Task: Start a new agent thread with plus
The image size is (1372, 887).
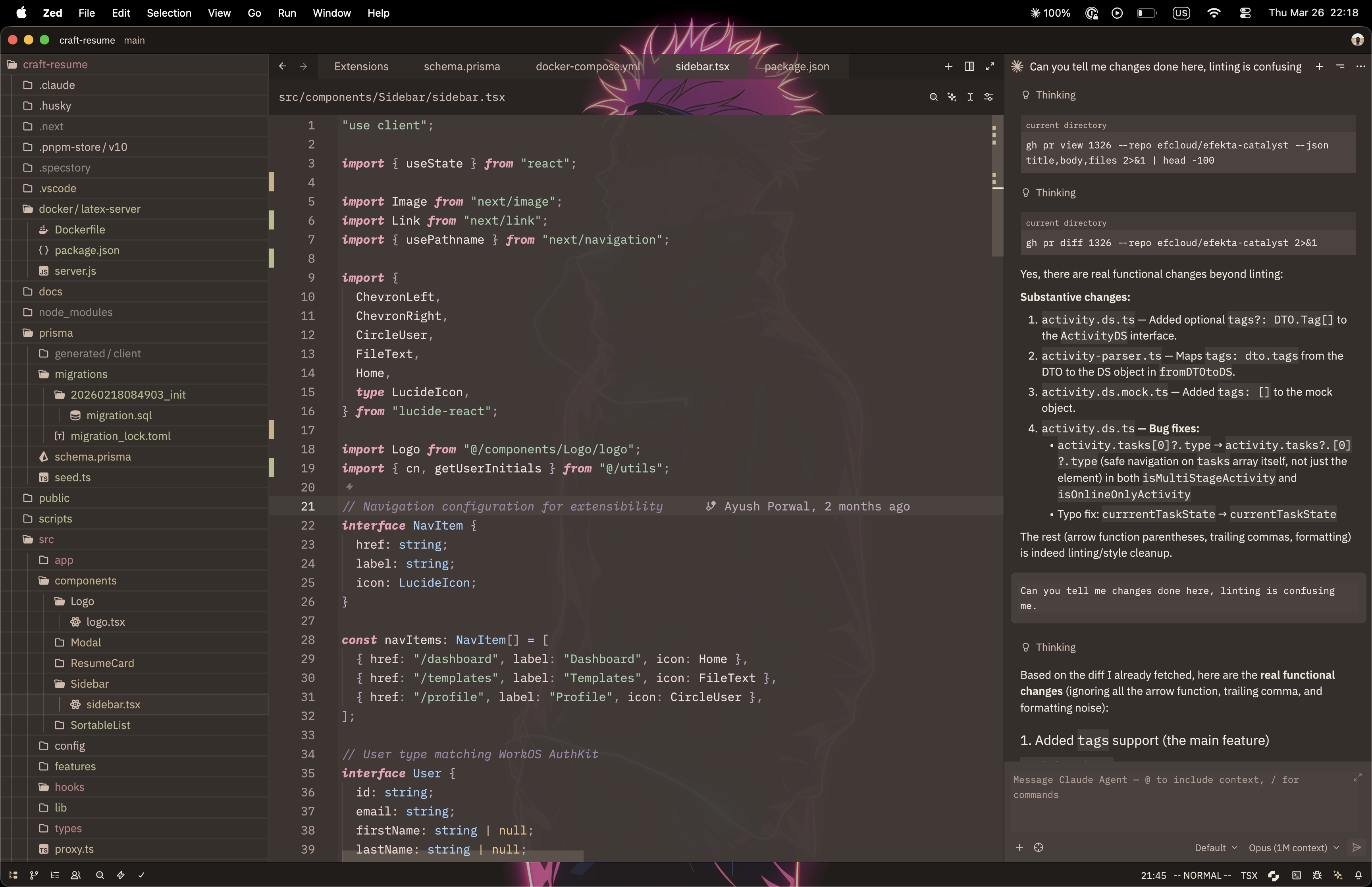Action: pos(1319,66)
